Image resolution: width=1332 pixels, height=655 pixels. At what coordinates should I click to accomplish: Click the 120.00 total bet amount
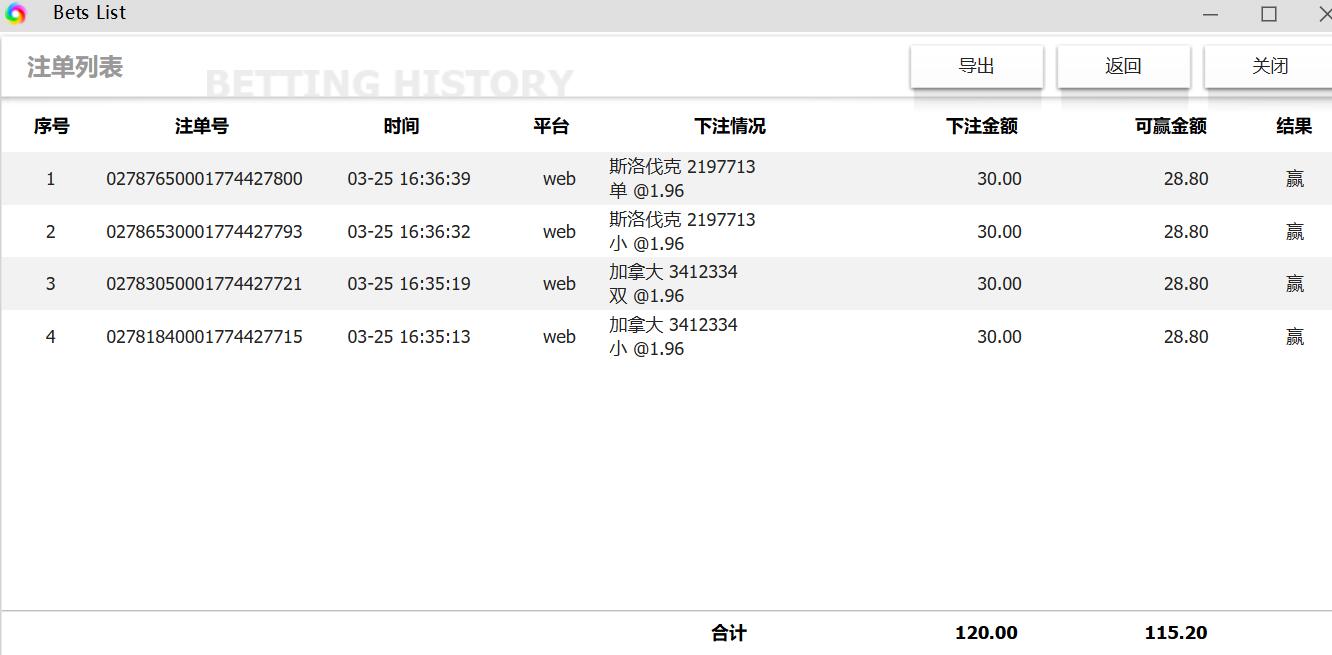coord(986,633)
